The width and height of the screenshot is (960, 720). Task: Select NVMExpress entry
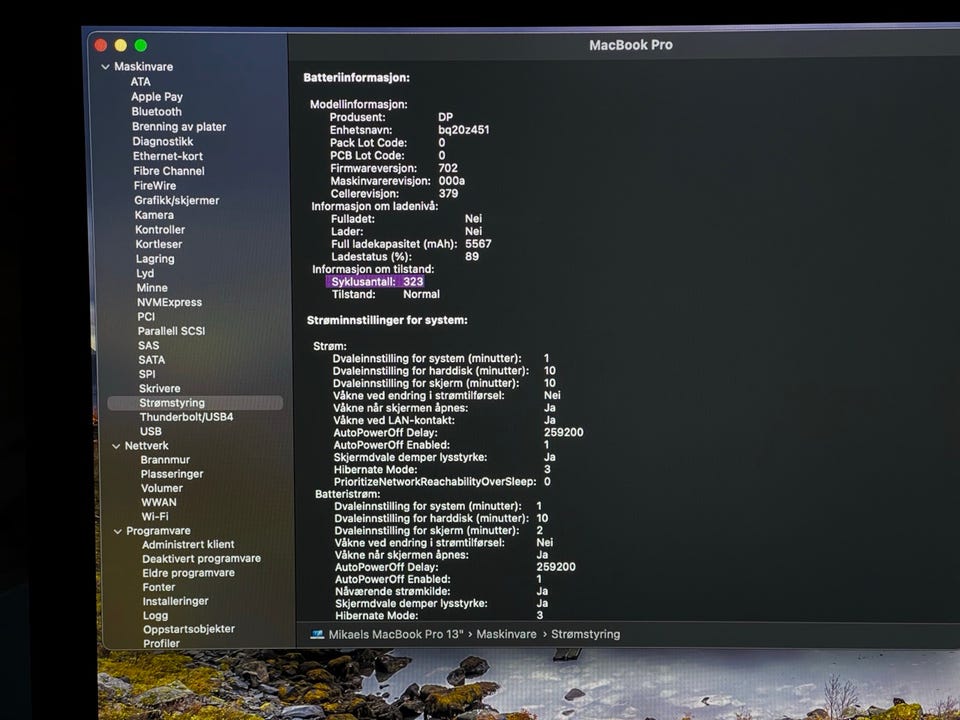click(170, 302)
